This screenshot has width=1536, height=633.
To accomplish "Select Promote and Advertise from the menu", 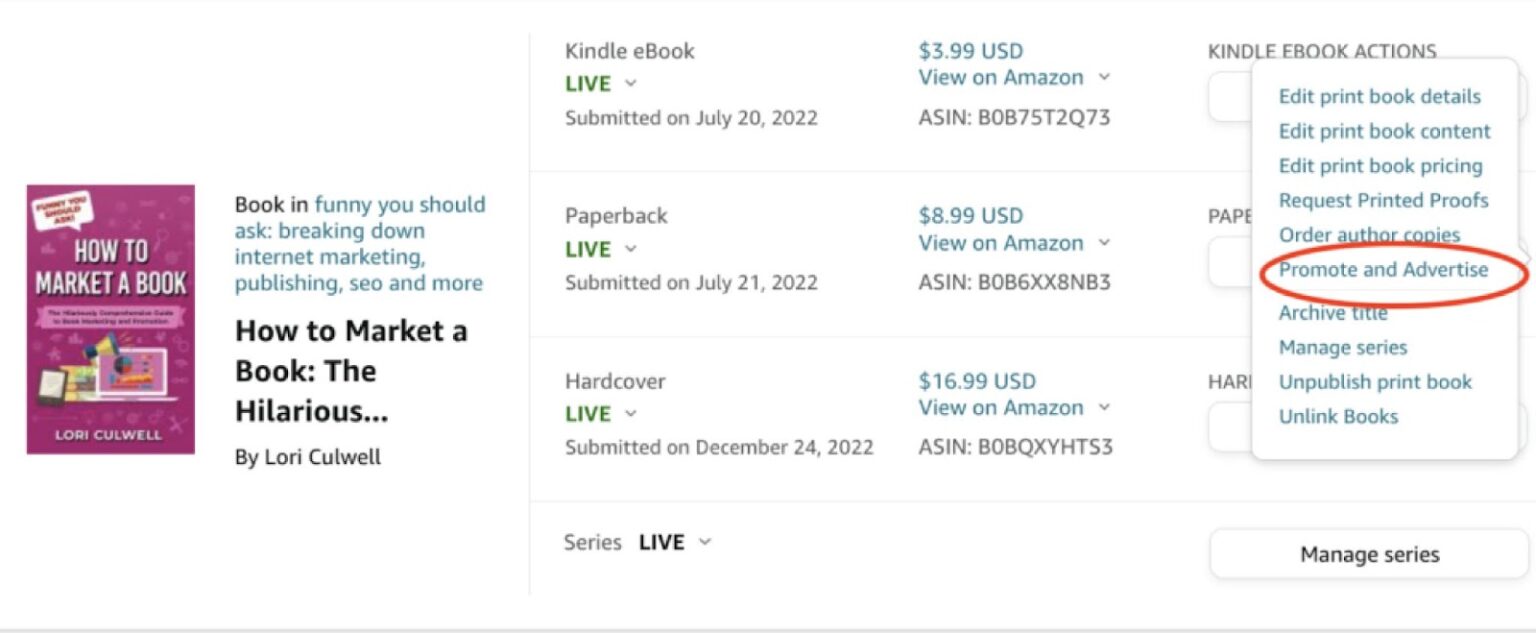I will click(x=1385, y=269).
